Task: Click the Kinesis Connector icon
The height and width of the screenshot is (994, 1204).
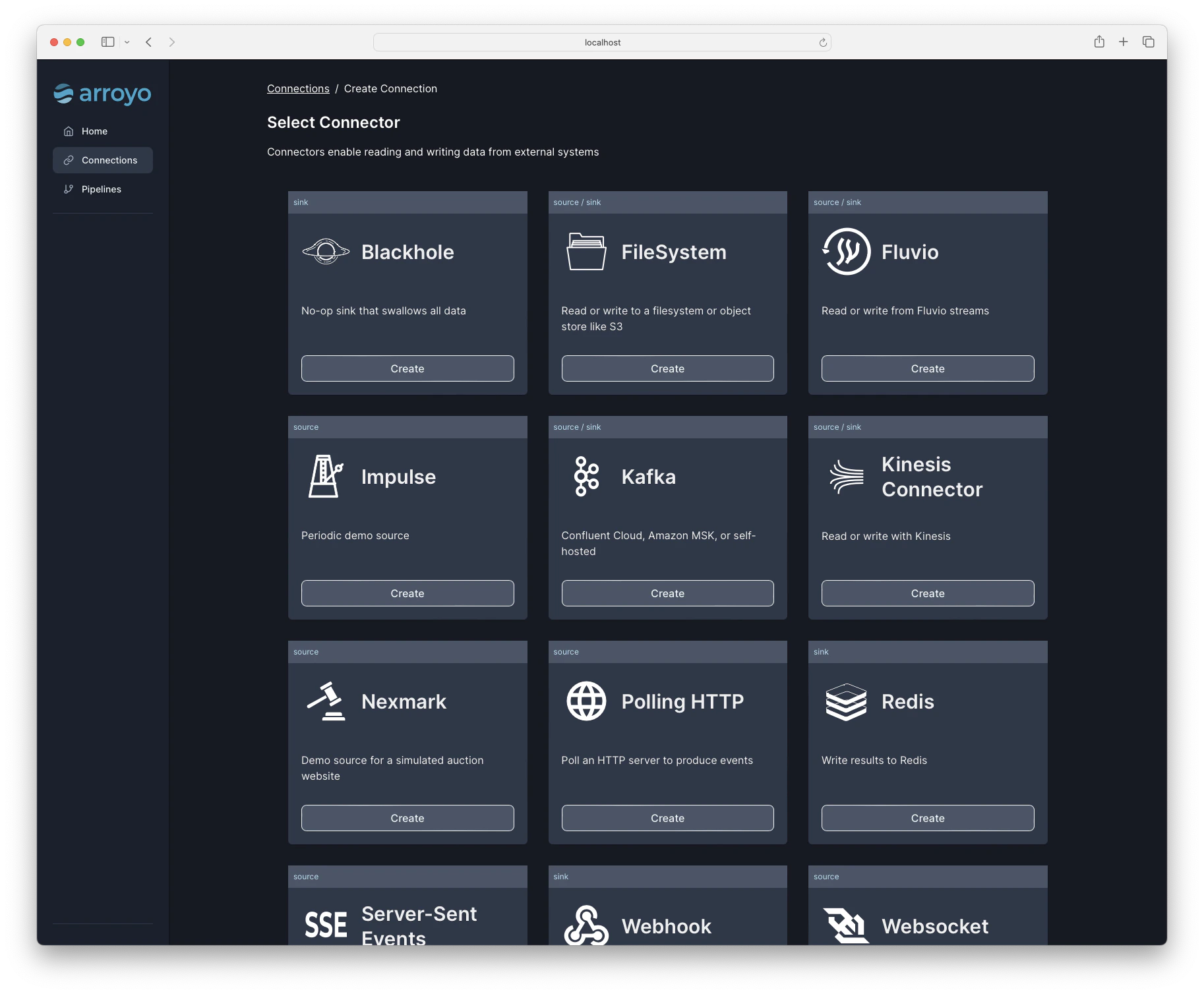Action: click(845, 476)
